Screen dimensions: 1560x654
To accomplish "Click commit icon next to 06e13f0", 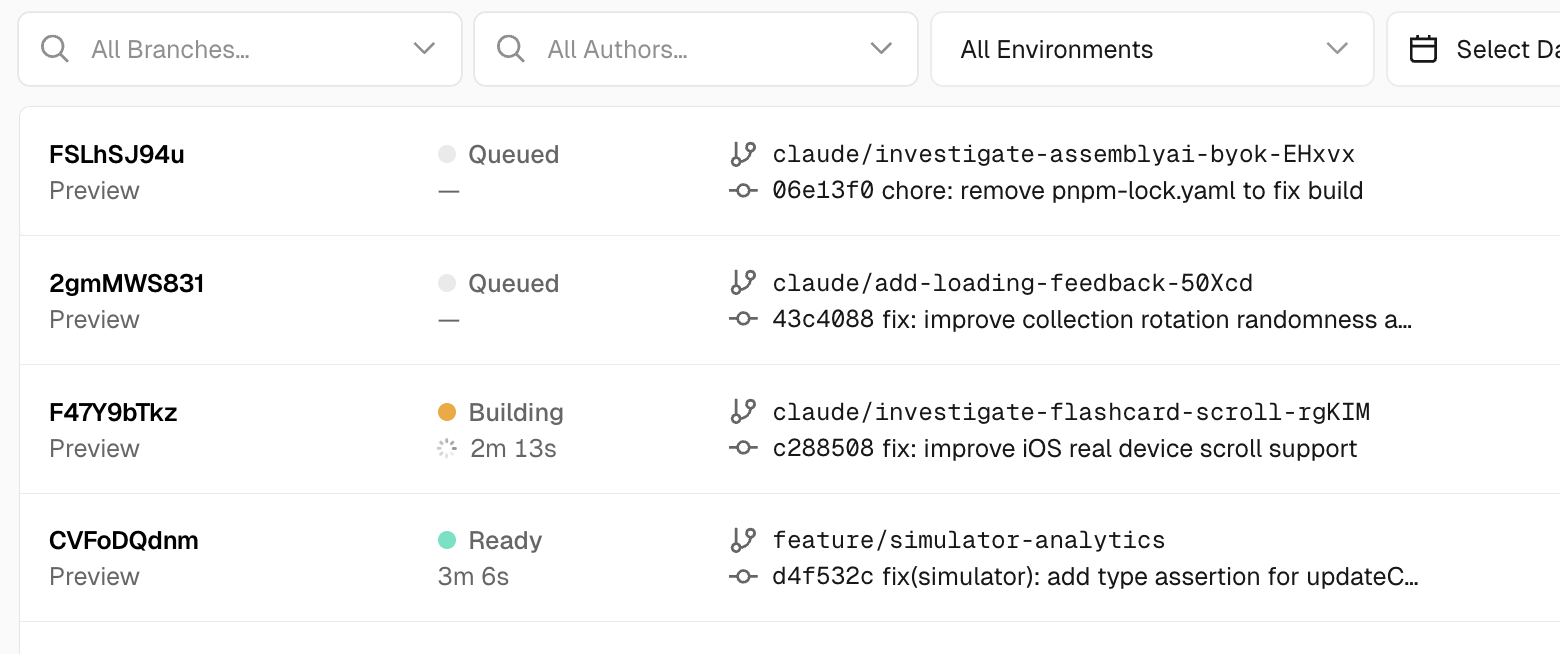I will (742, 191).
